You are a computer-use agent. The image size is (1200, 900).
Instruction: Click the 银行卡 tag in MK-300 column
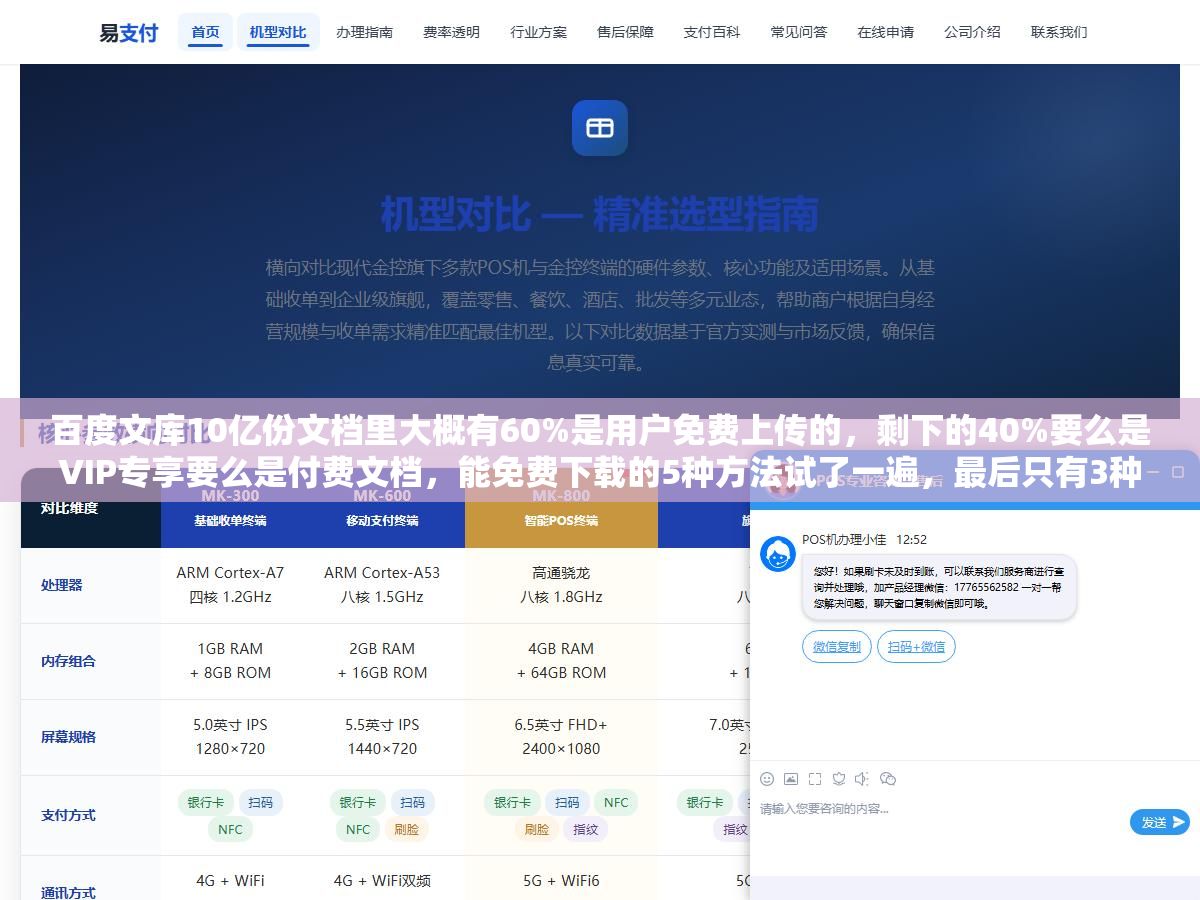tap(206, 802)
